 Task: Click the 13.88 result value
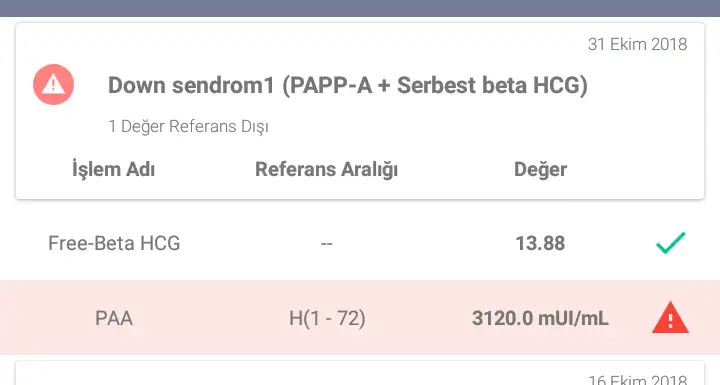(540, 243)
